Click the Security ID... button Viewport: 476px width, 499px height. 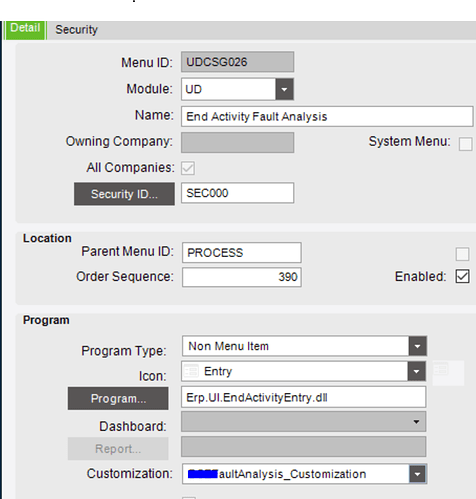124,194
